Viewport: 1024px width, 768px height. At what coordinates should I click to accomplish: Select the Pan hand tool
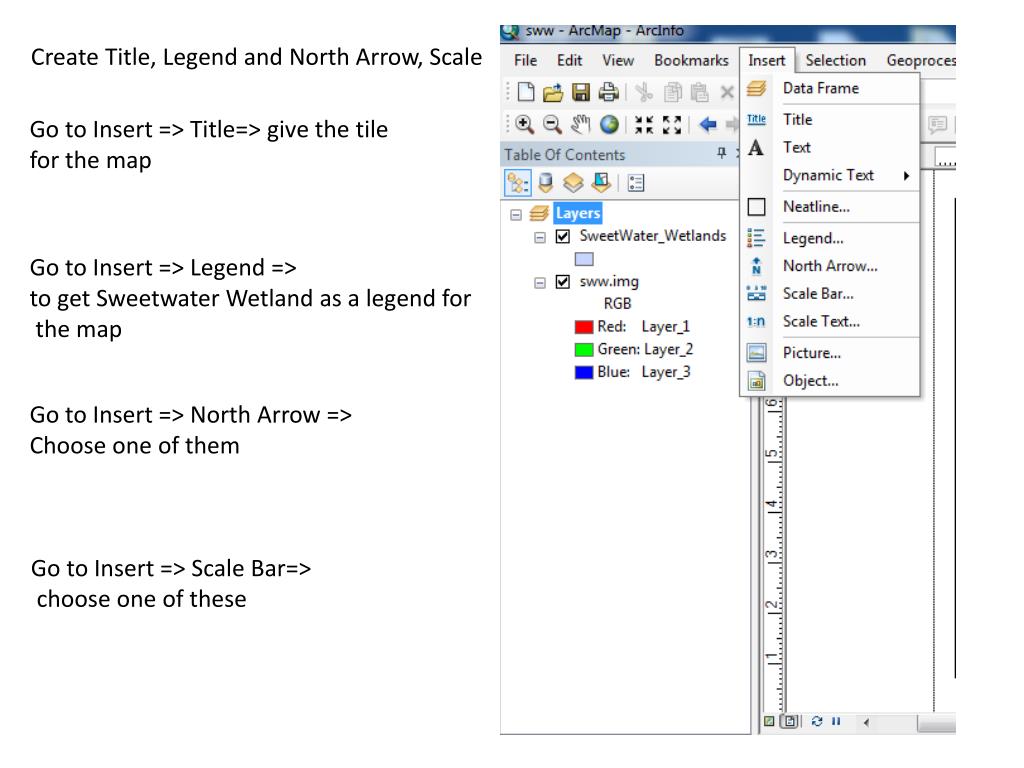581,124
